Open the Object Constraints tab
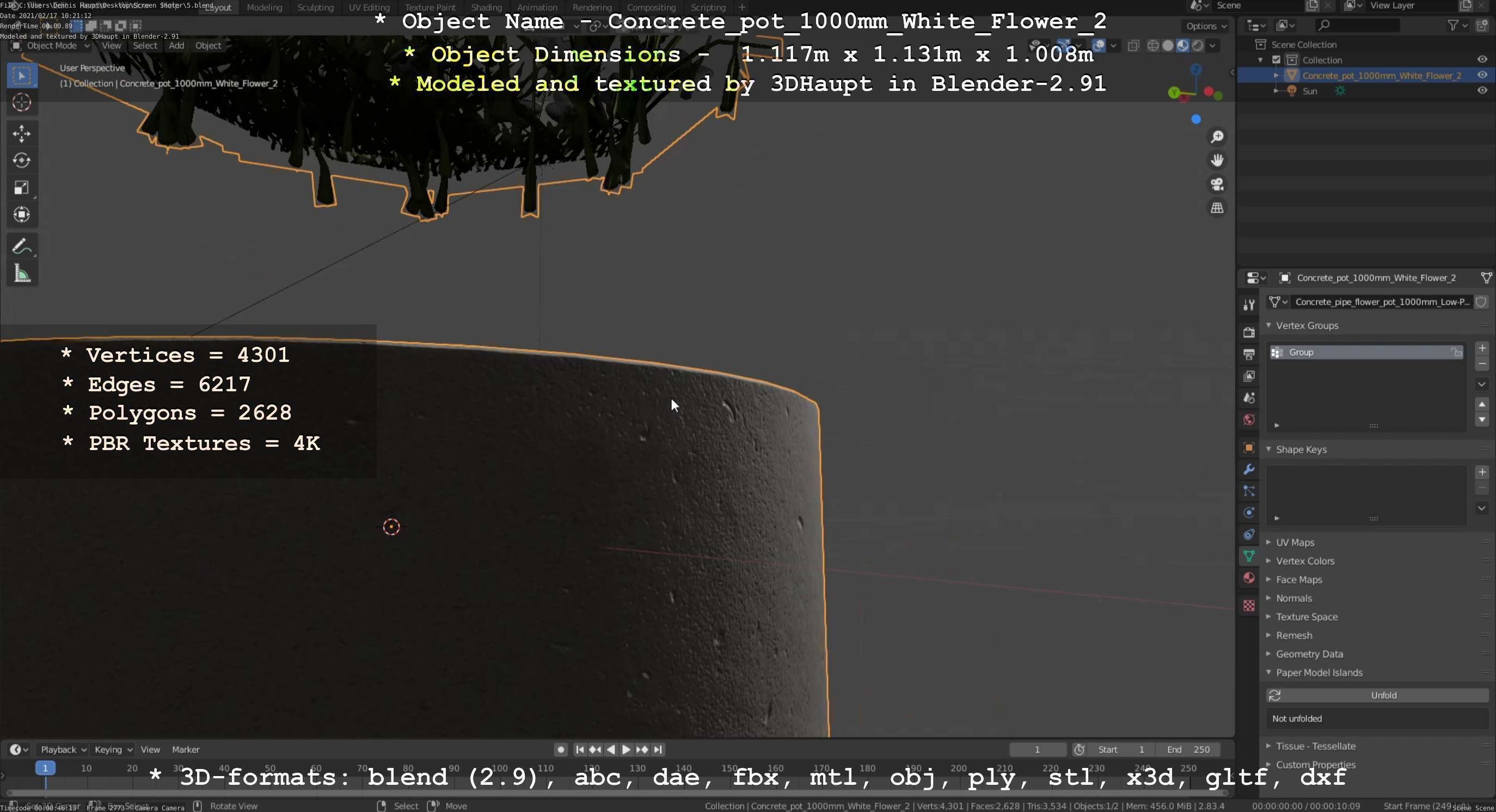The width and height of the screenshot is (1496, 812). (1249, 534)
